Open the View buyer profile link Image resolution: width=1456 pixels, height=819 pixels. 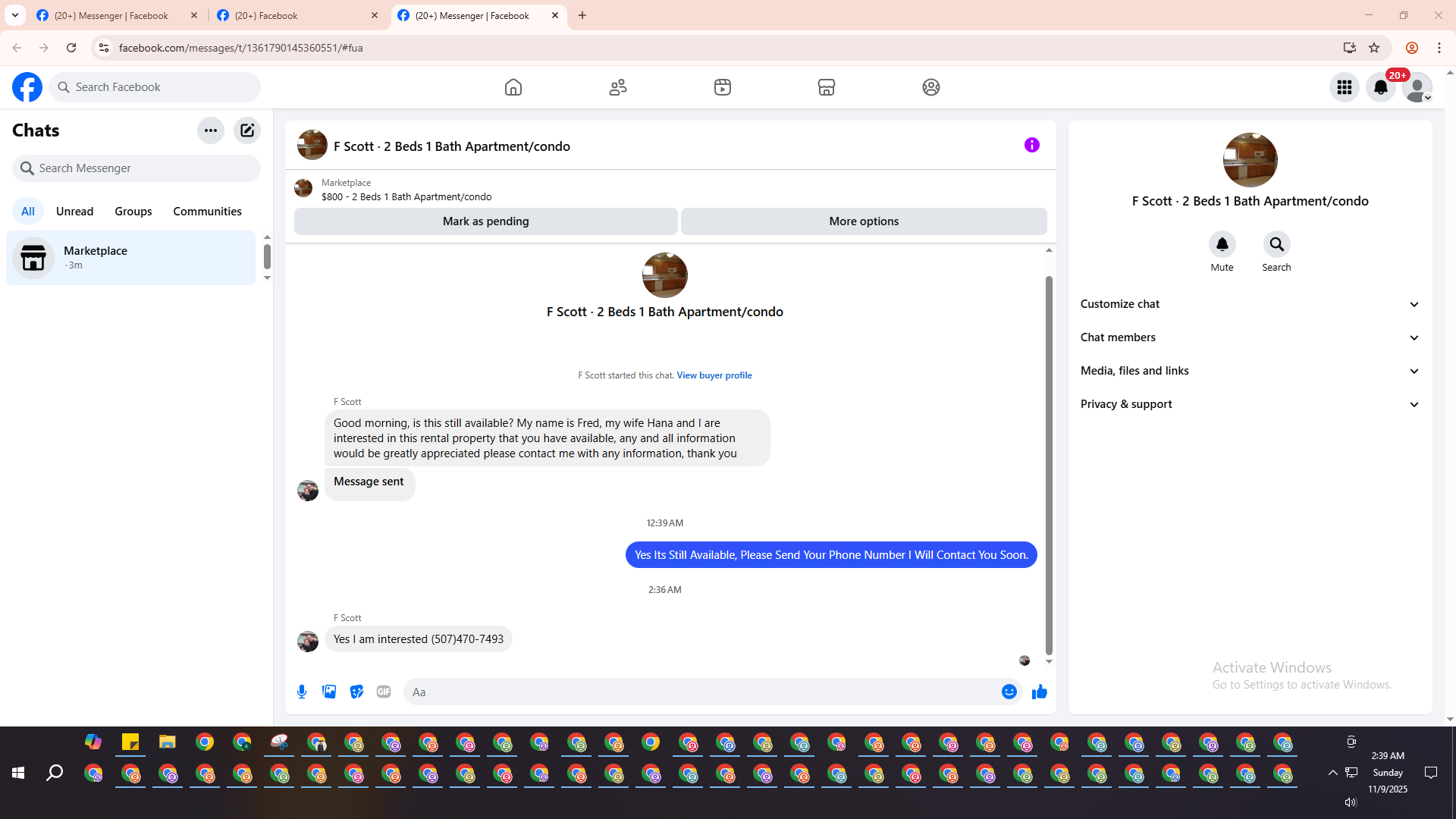click(714, 375)
